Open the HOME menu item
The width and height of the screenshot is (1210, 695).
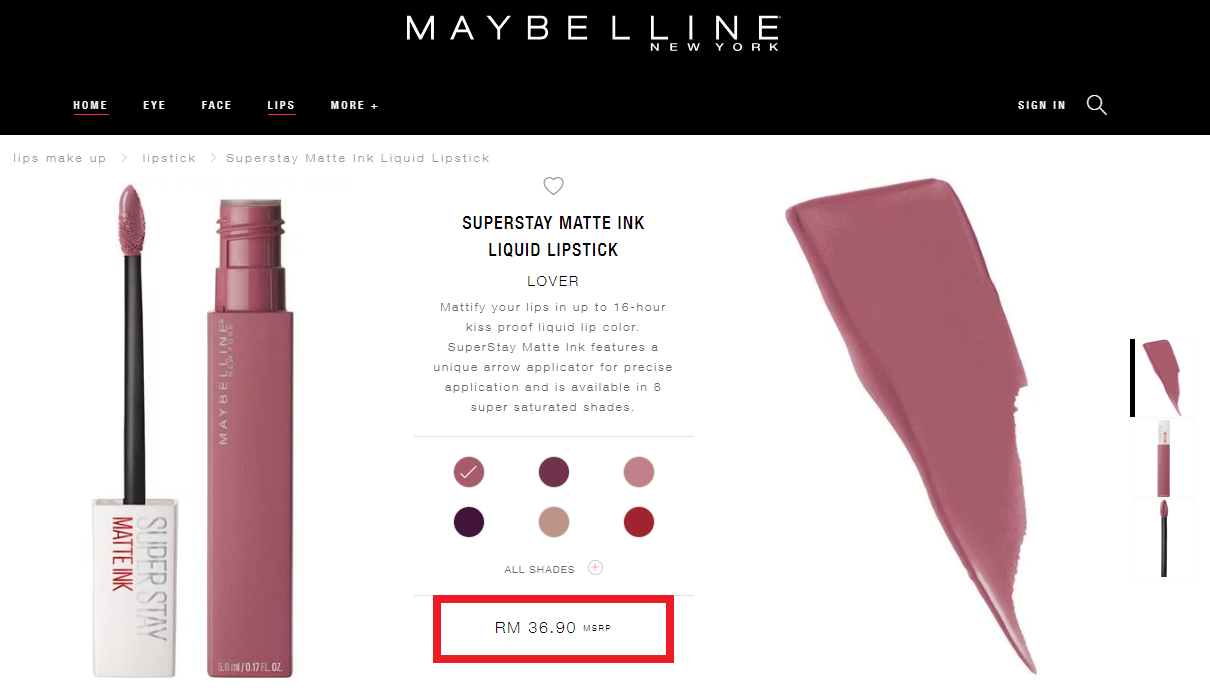coord(90,105)
